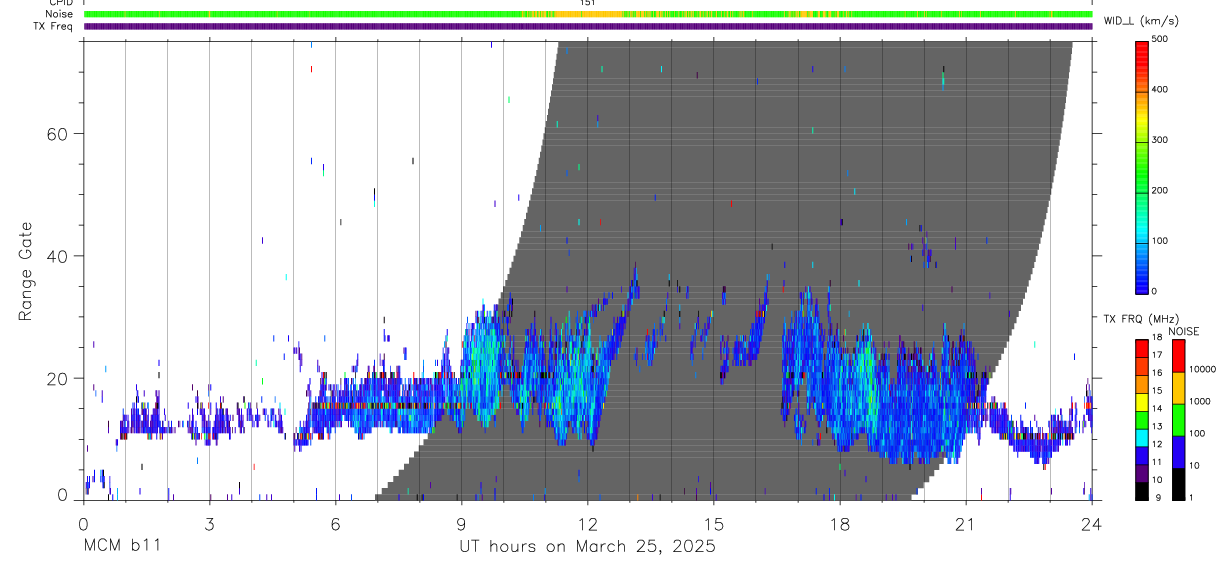Click the Range Gate axis title
The height and width of the screenshot is (567, 1228).
coord(25,272)
